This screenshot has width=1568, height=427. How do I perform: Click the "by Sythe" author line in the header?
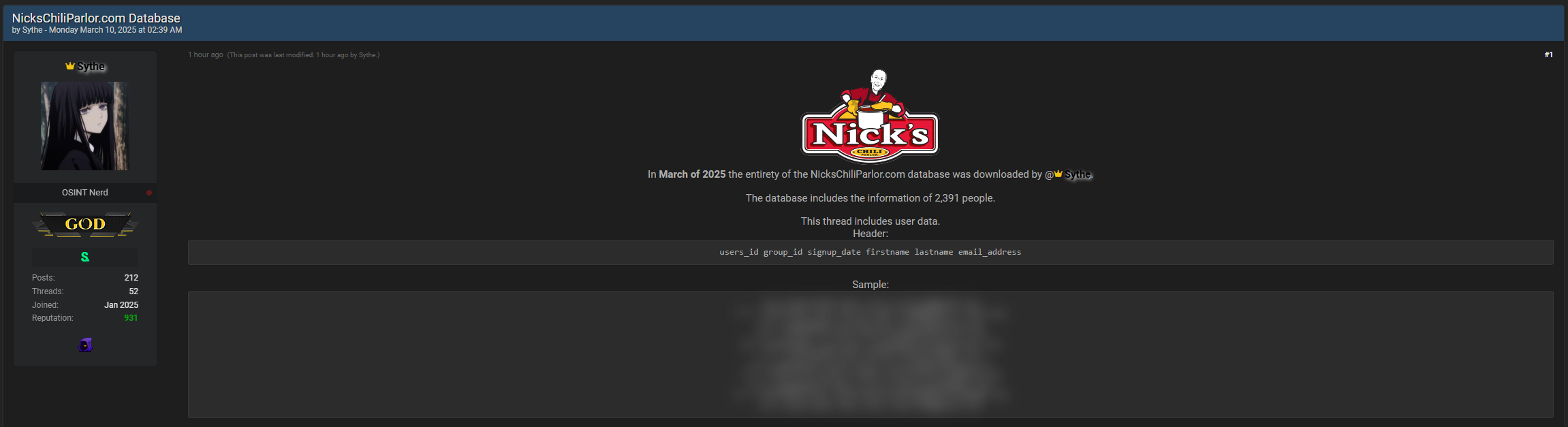pos(27,30)
